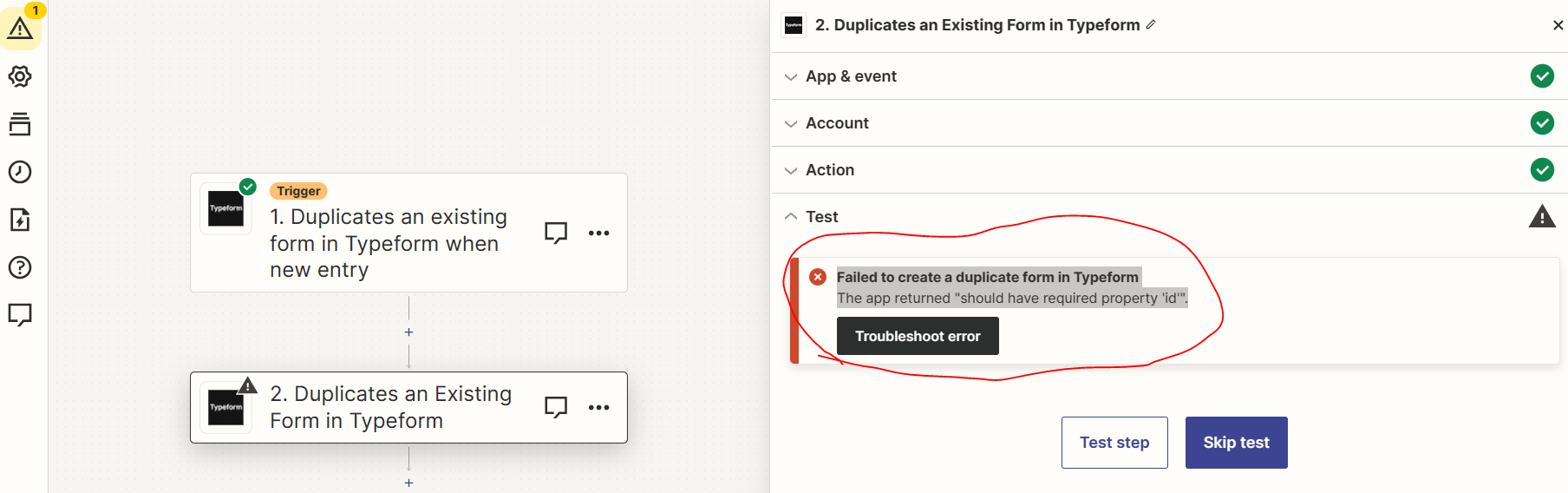Screen dimensions: 1568x493
Task: Add comment on step 2 card
Action: pos(556,407)
